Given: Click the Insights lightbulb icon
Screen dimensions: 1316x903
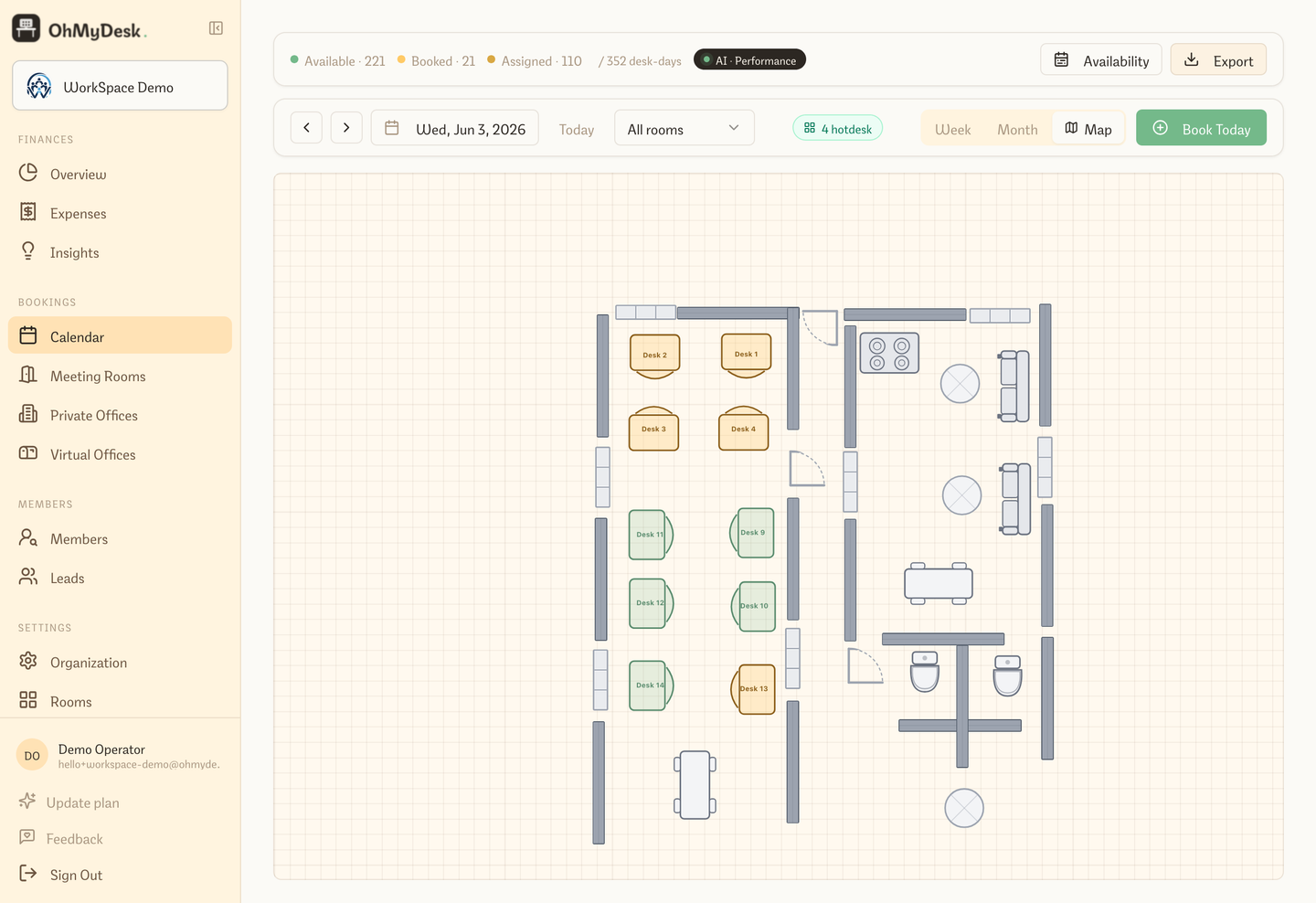Looking at the screenshot, I should pos(28,251).
